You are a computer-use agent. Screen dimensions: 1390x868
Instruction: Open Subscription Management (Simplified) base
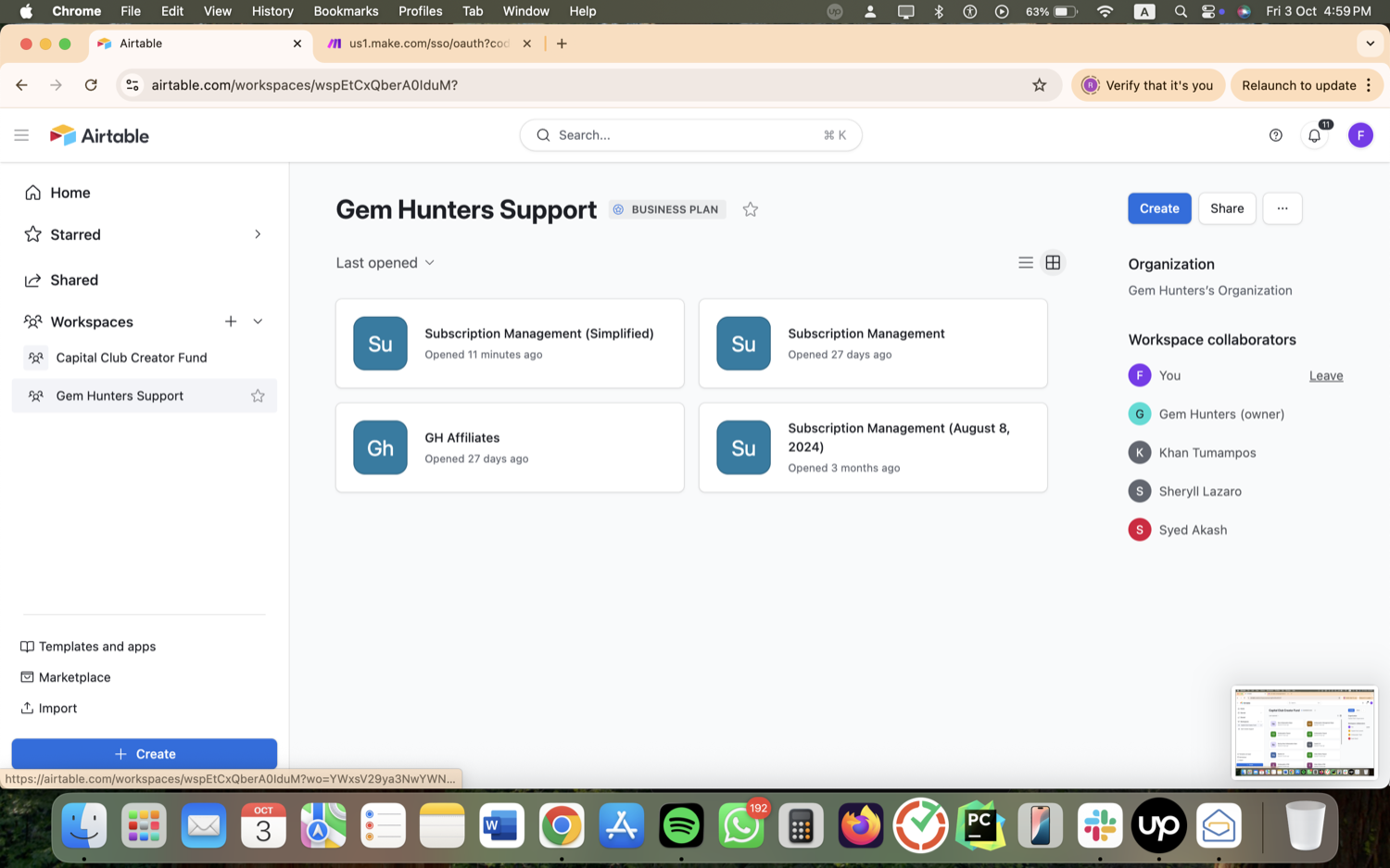coord(510,344)
